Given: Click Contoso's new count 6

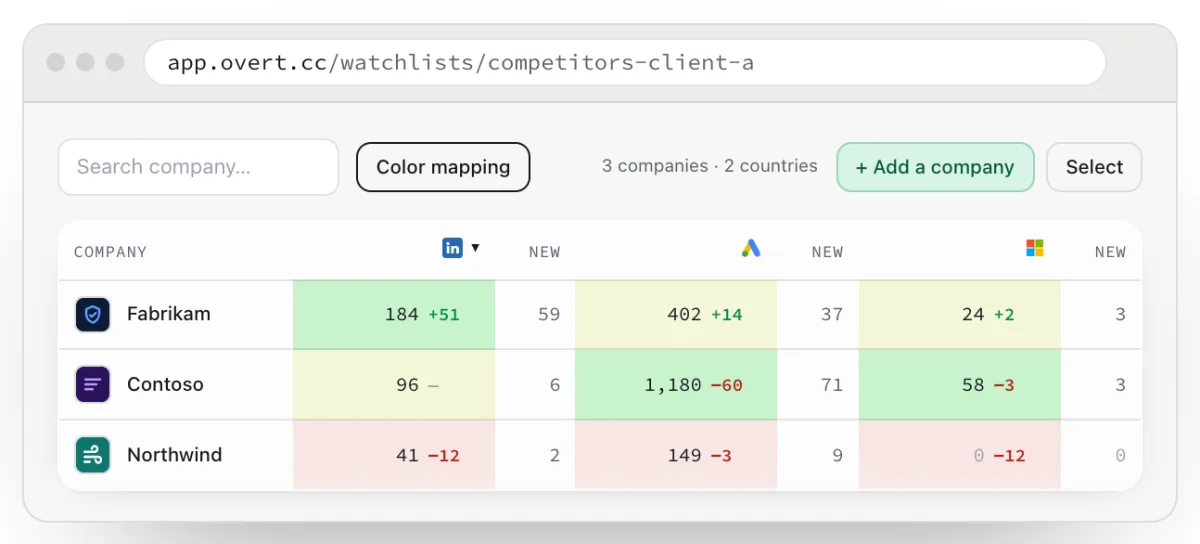Looking at the screenshot, I should (555, 385).
